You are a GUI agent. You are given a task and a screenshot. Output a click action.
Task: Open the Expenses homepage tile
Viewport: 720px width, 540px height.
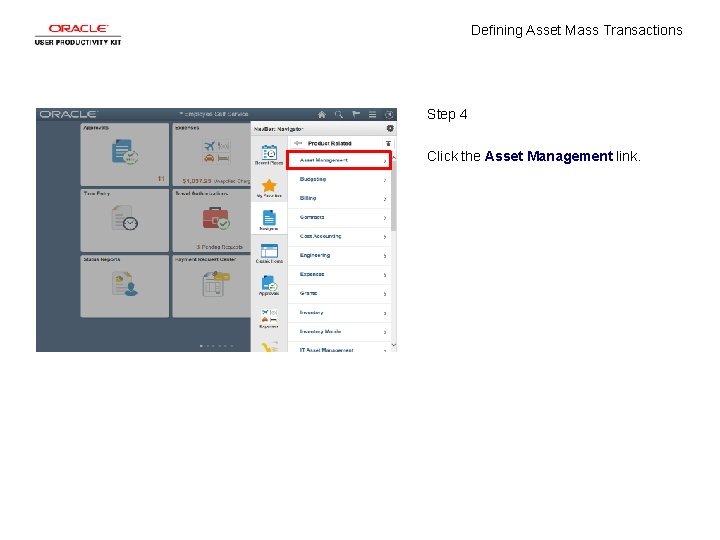click(212, 154)
